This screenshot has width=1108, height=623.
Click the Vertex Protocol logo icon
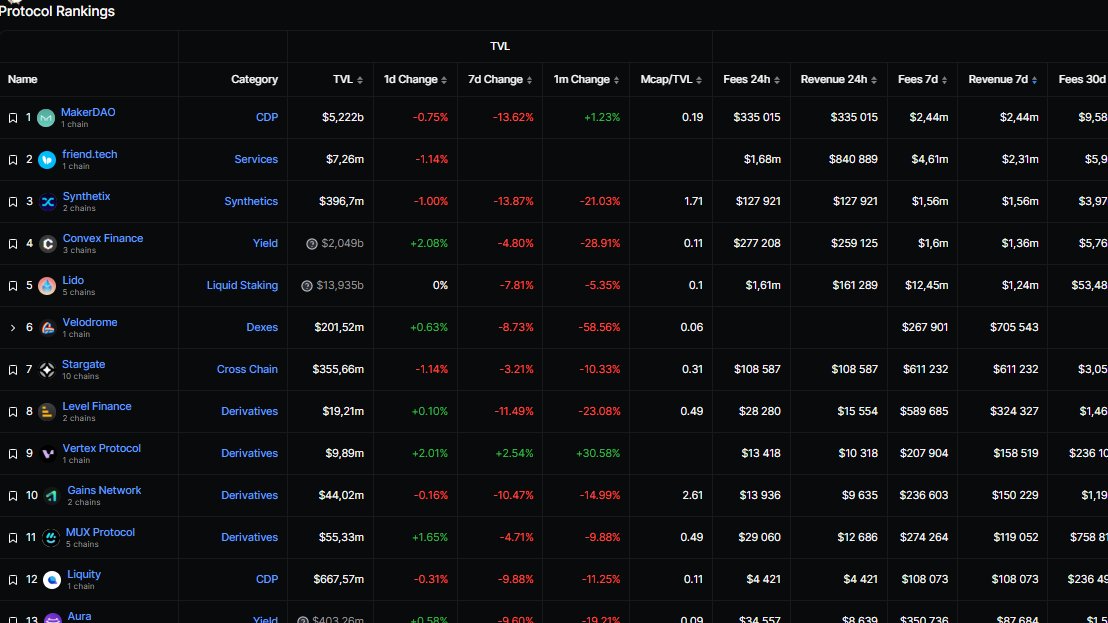pyautogui.click(x=47, y=453)
